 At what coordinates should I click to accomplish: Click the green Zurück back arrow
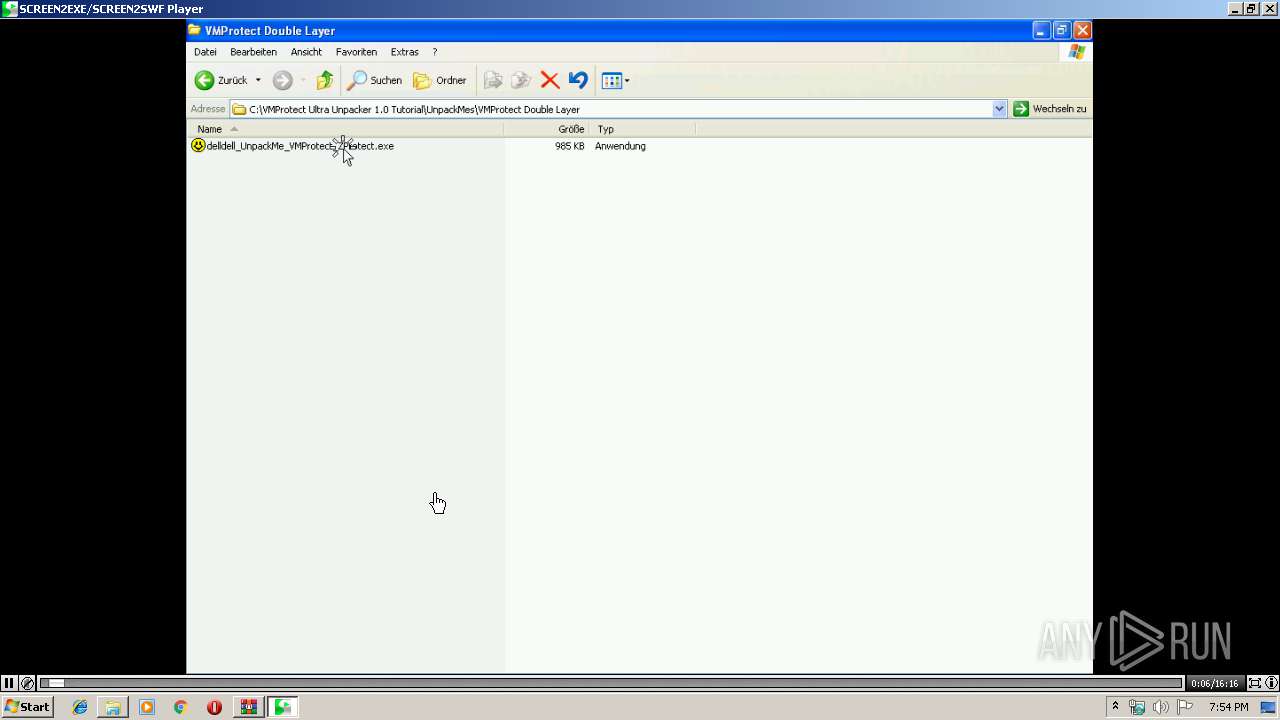204,80
